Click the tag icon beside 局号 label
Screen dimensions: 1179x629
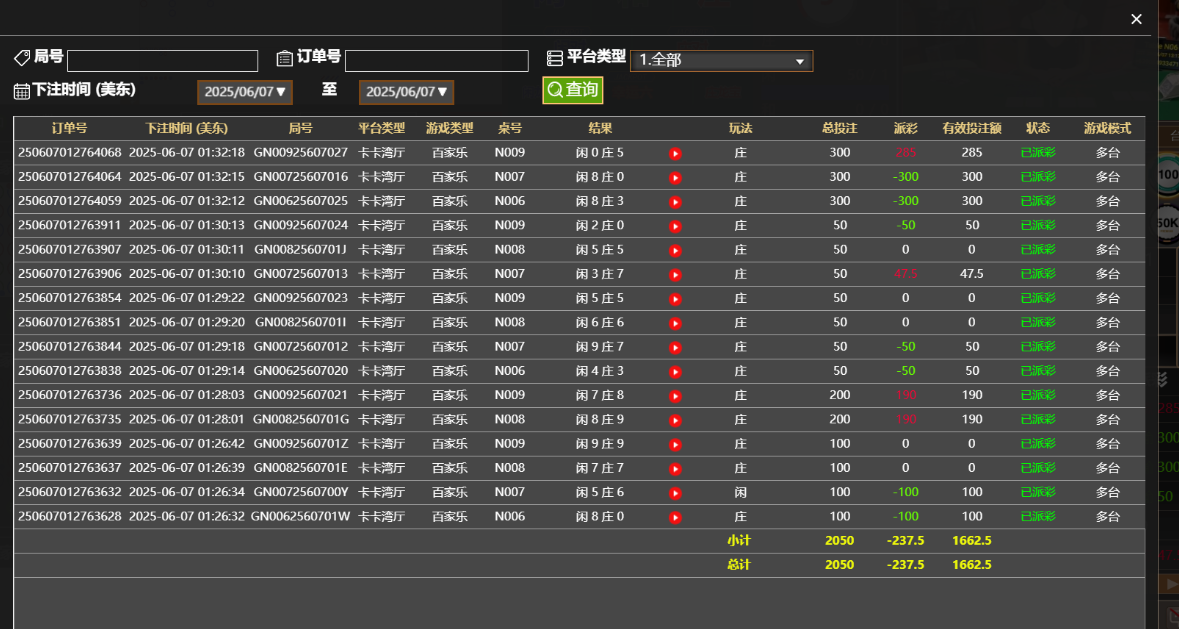(22, 57)
